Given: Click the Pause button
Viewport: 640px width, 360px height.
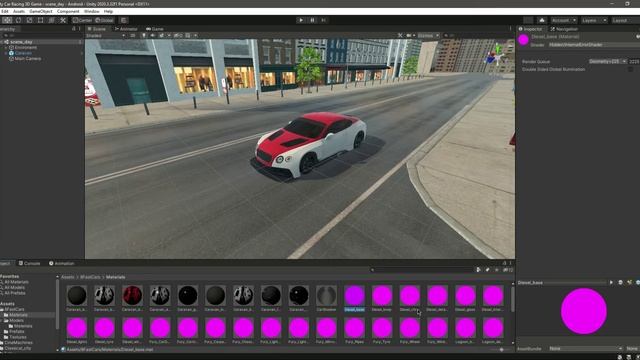Looking at the screenshot, I should point(312,20).
